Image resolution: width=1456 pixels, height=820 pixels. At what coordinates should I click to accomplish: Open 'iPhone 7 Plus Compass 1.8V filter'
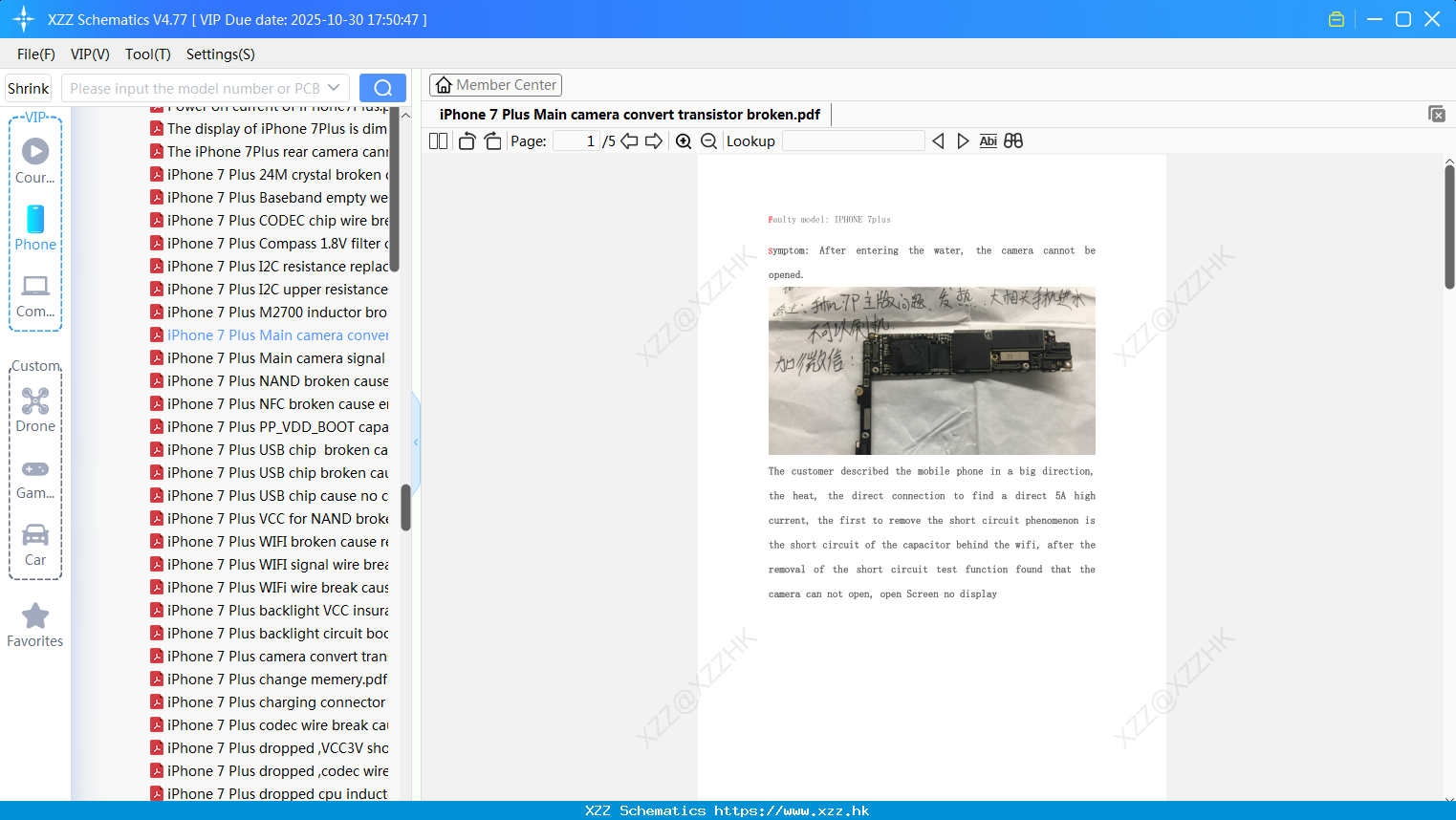click(277, 244)
